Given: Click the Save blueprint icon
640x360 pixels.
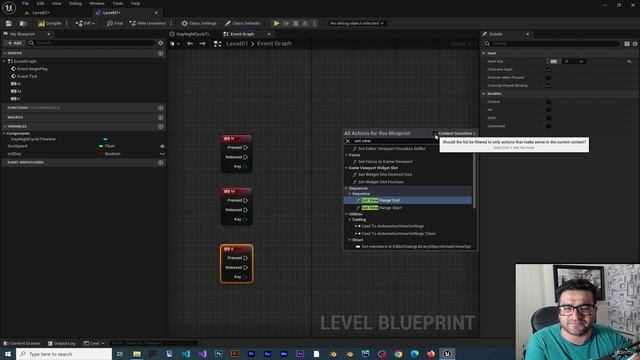Looking at the screenshot, I should point(9,23).
